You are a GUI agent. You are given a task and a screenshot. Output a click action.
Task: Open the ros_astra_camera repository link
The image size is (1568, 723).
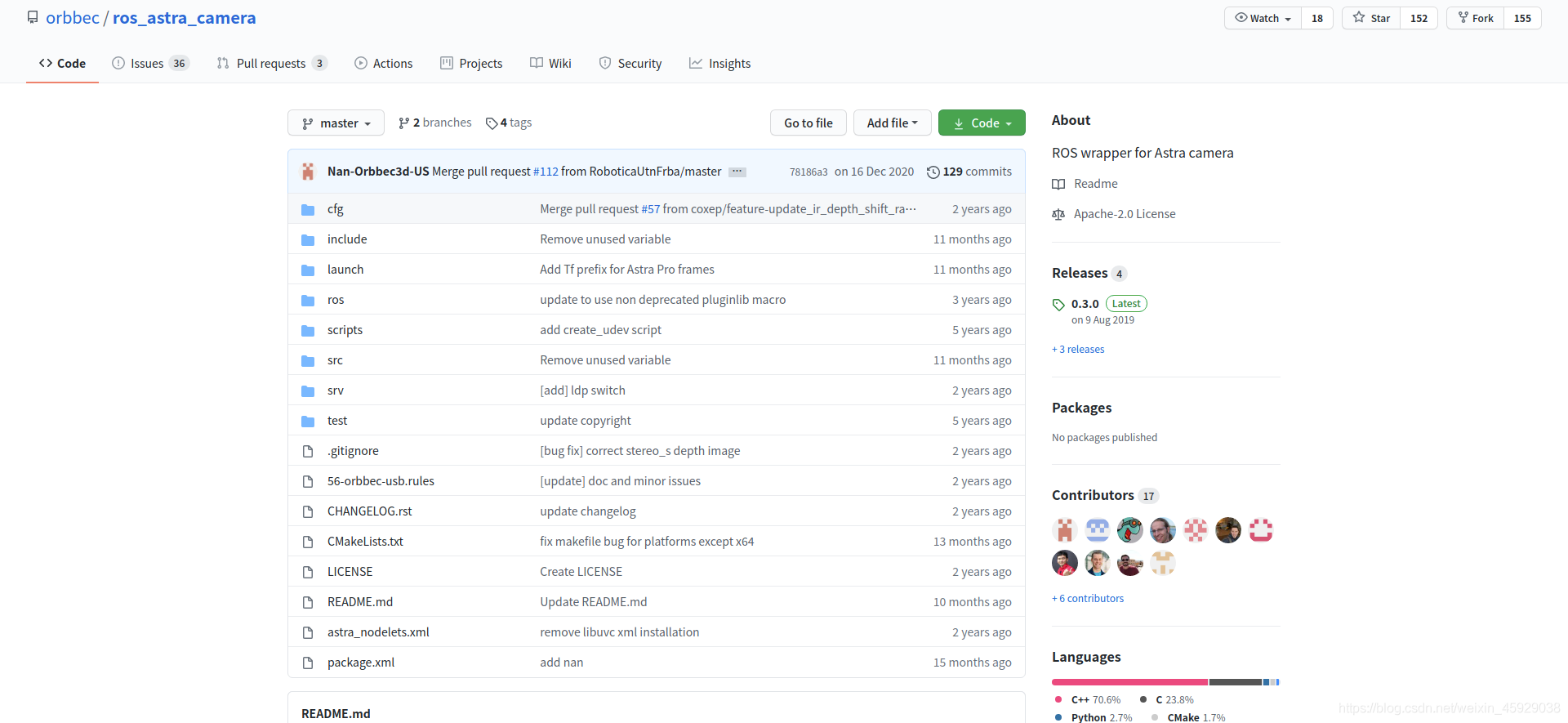185,18
